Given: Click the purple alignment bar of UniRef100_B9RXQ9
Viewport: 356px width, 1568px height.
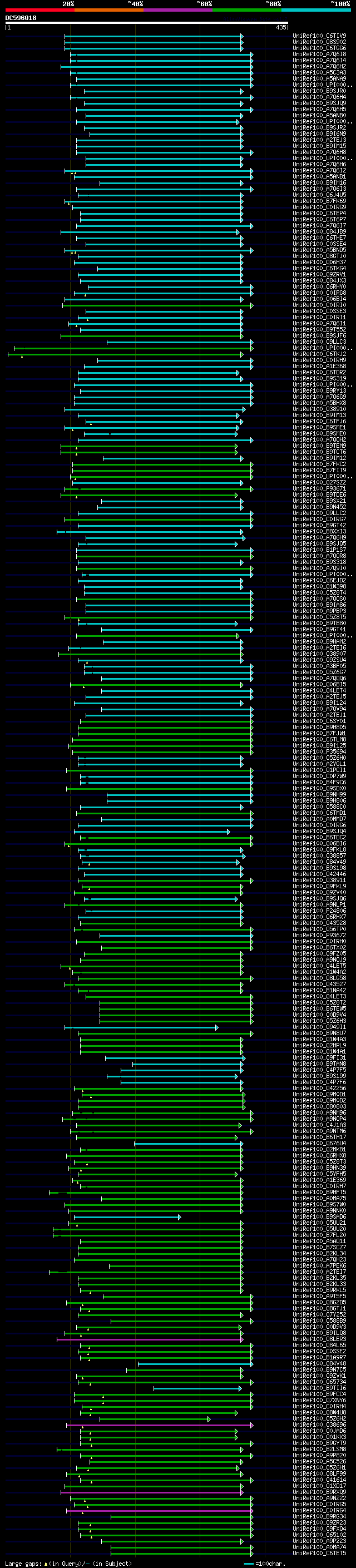Looking at the screenshot, I should tap(151, 1492).
